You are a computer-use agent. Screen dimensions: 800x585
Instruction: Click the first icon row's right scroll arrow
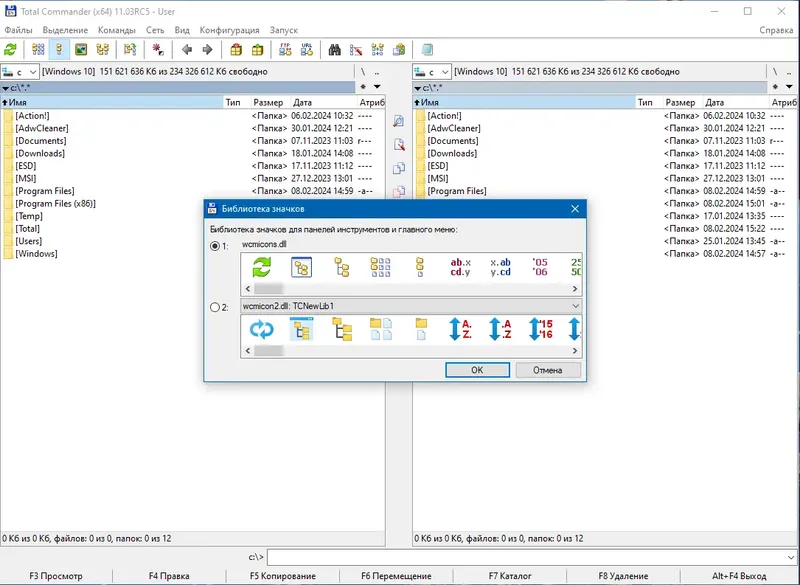(575, 289)
